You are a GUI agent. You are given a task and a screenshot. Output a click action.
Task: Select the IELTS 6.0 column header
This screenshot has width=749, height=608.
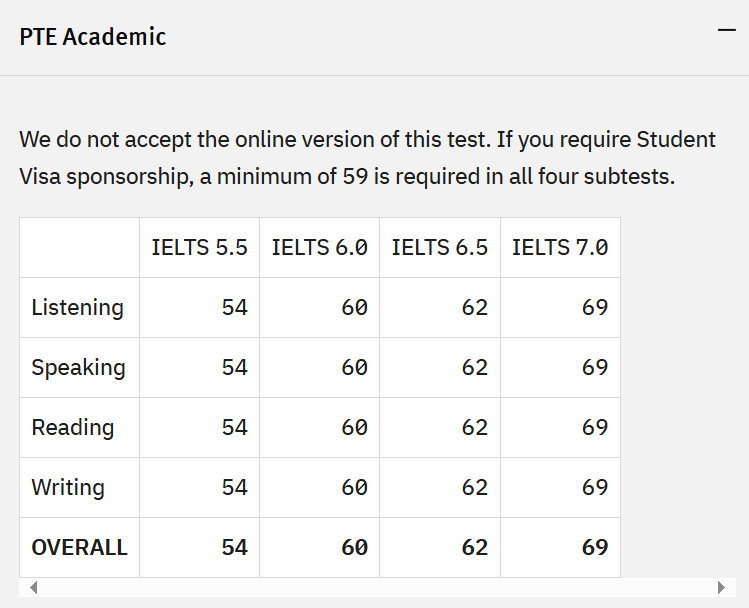(x=319, y=247)
